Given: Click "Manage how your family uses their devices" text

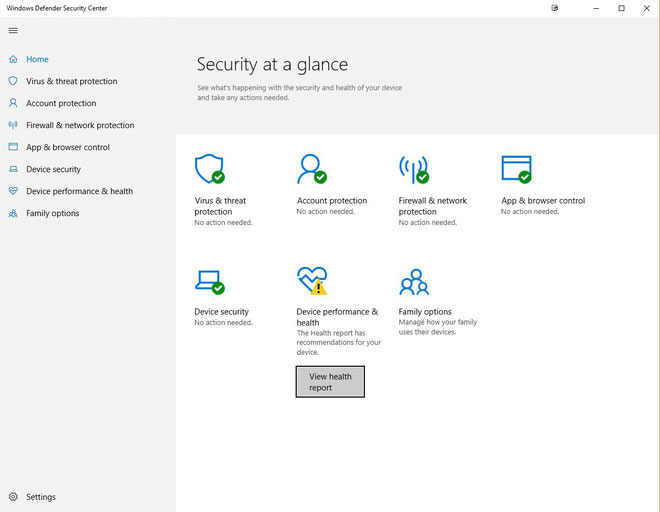Looking at the screenshot, I should 437,327.
